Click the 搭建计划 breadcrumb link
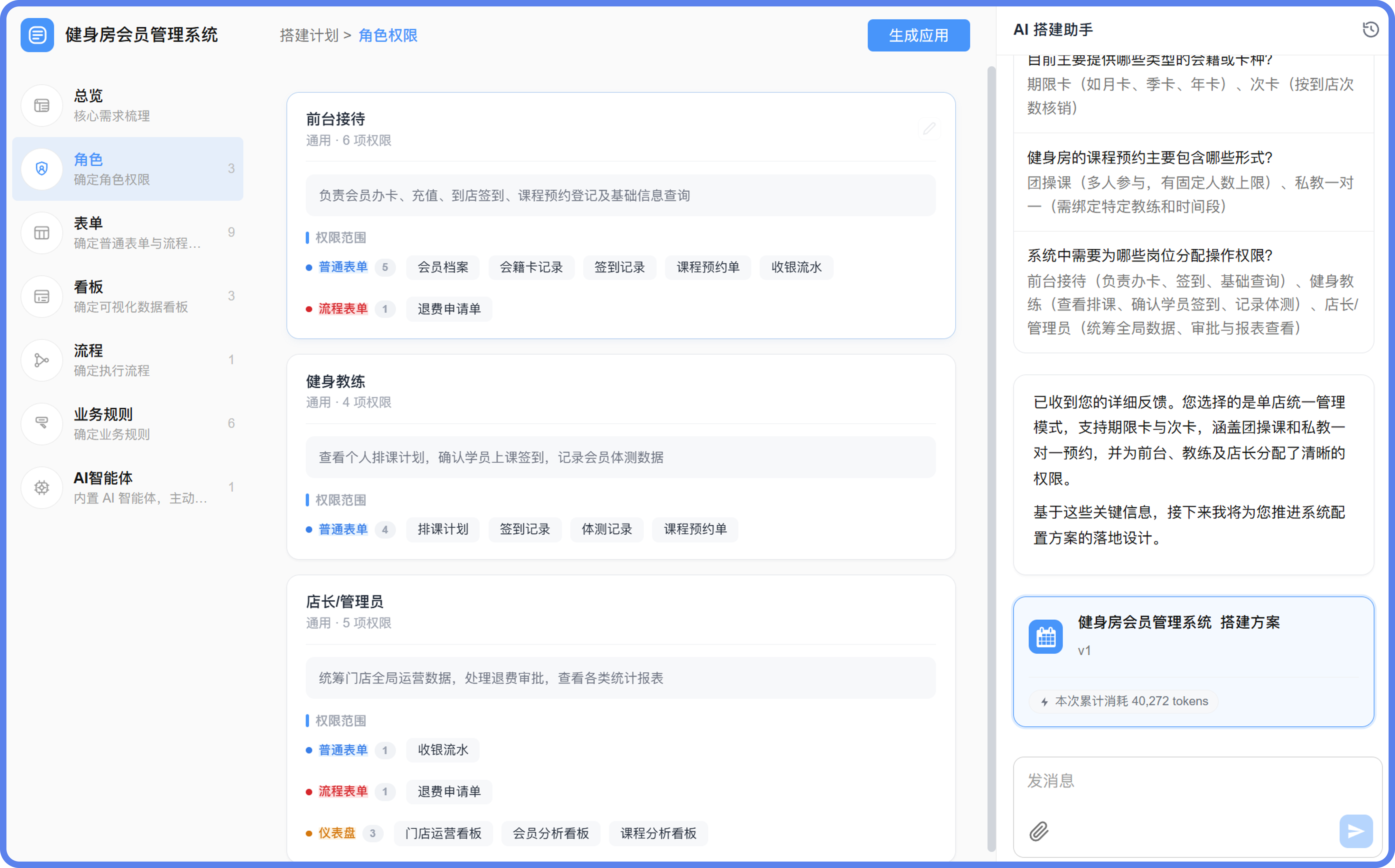 tap(309, 36)
